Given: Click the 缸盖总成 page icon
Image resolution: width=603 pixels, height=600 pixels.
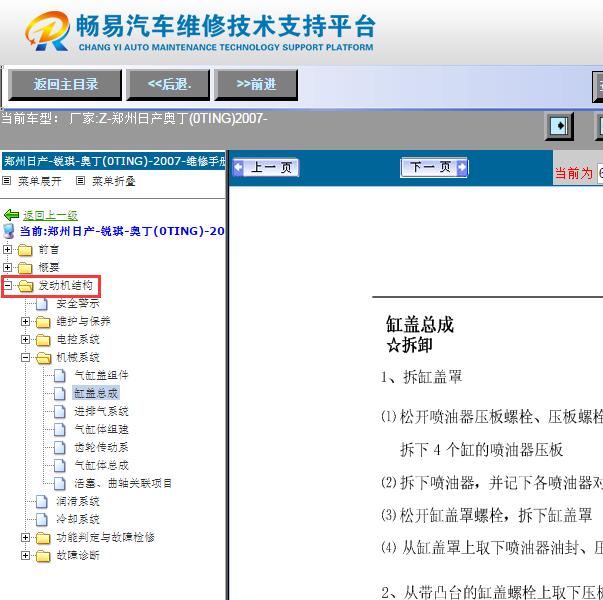Looking at the screenshot, I should click(60, 393).
